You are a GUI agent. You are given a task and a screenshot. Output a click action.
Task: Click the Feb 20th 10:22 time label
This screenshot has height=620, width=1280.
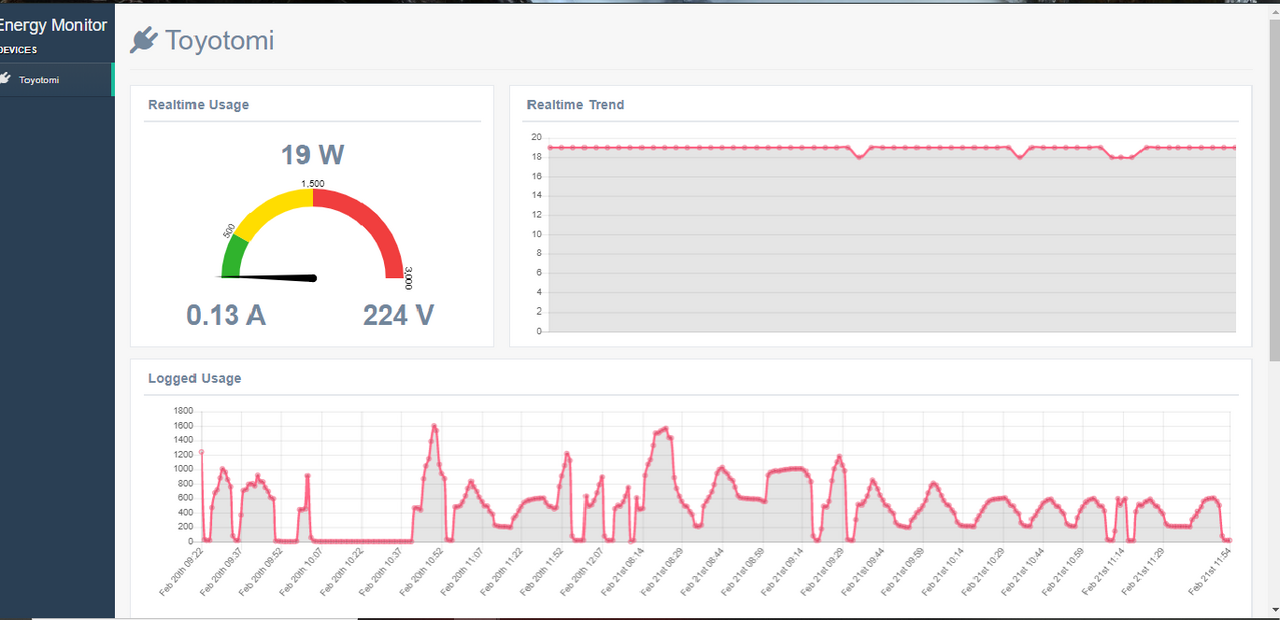(x=340, y=572)
